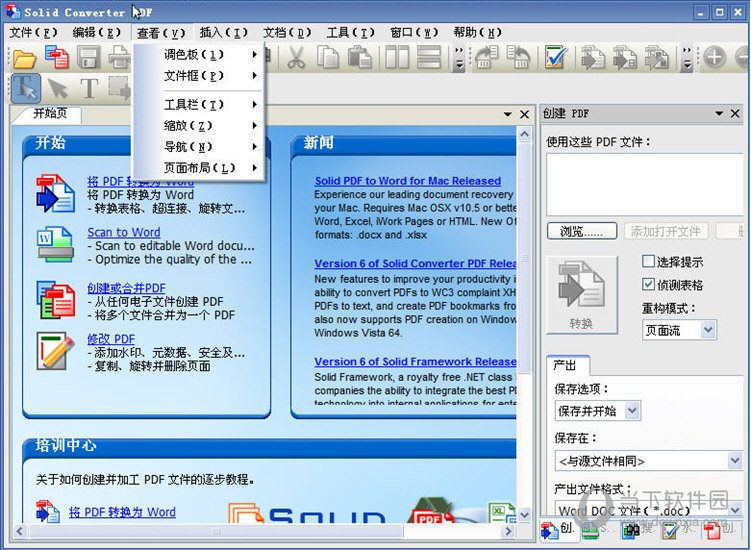Open Version 6 of Solid Framework news link
The width and height of the screenshot is (751, 550).
415,362
